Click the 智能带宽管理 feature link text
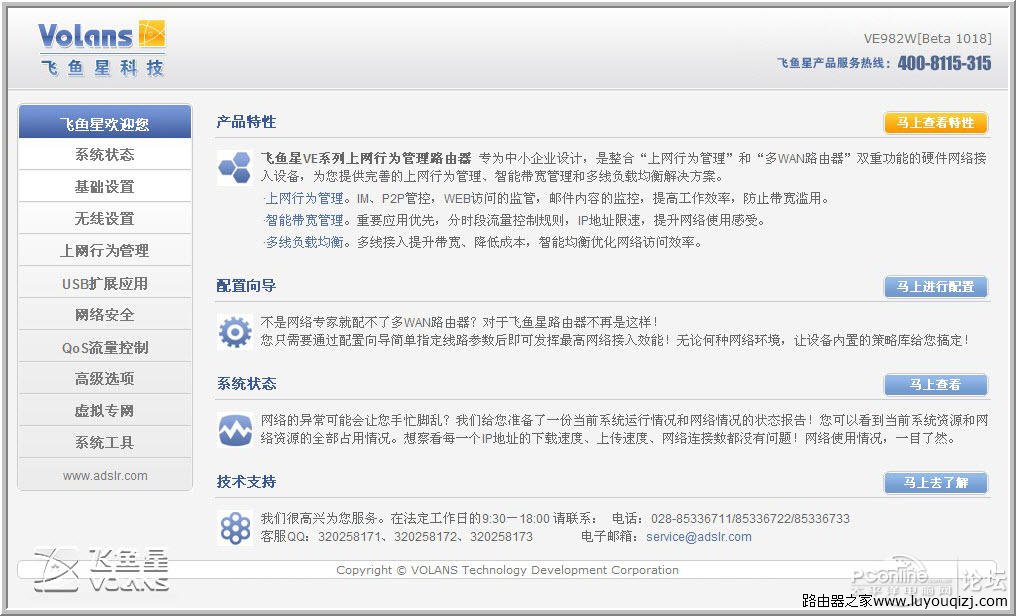This screenshot has width=1016, height=616. [305, 220]
